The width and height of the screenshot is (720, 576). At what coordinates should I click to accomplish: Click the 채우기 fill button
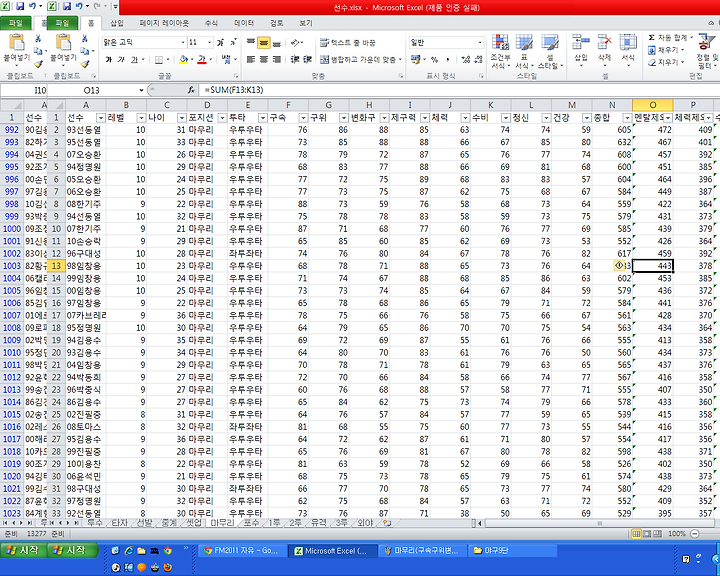tap(666, 50)
